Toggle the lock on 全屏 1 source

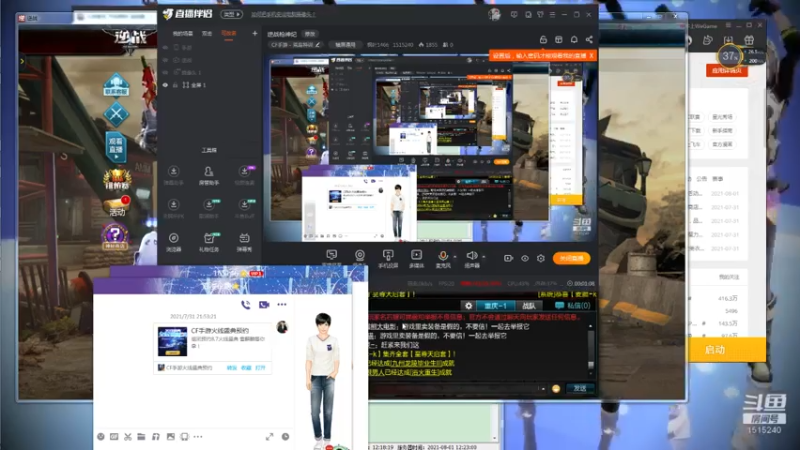coord(176,85)
